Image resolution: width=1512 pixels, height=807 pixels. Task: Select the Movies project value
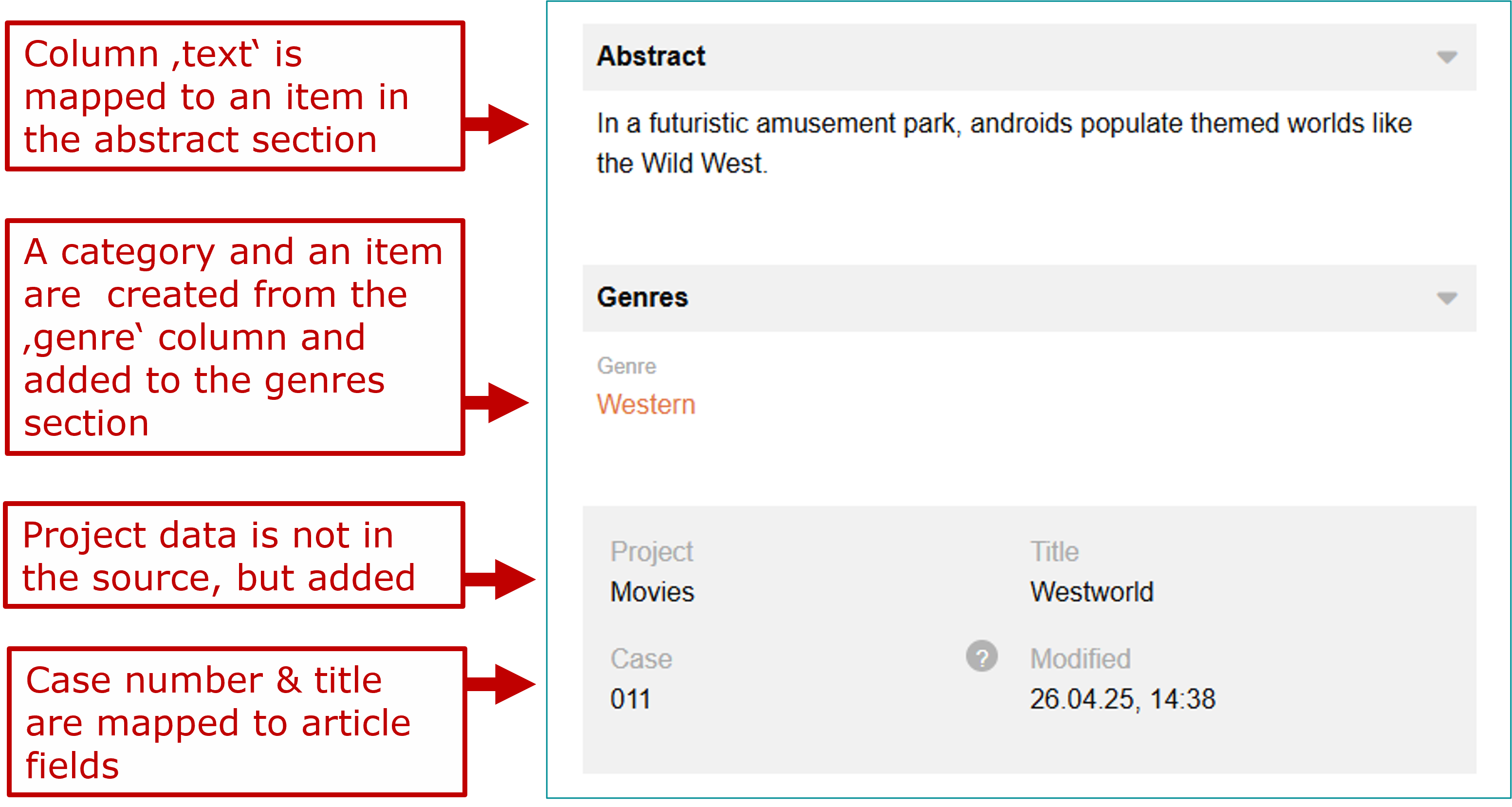(x=652, y=591)
